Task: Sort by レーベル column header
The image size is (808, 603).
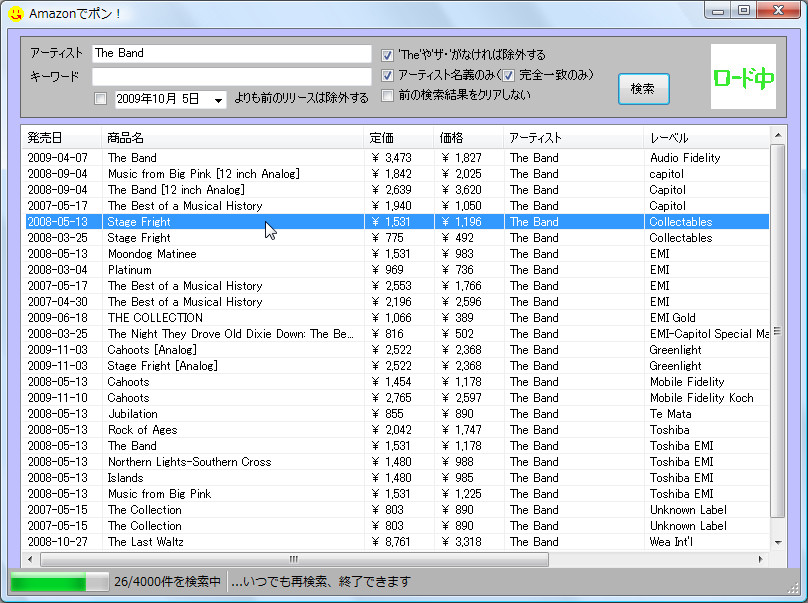Action: tap(706, 138)
